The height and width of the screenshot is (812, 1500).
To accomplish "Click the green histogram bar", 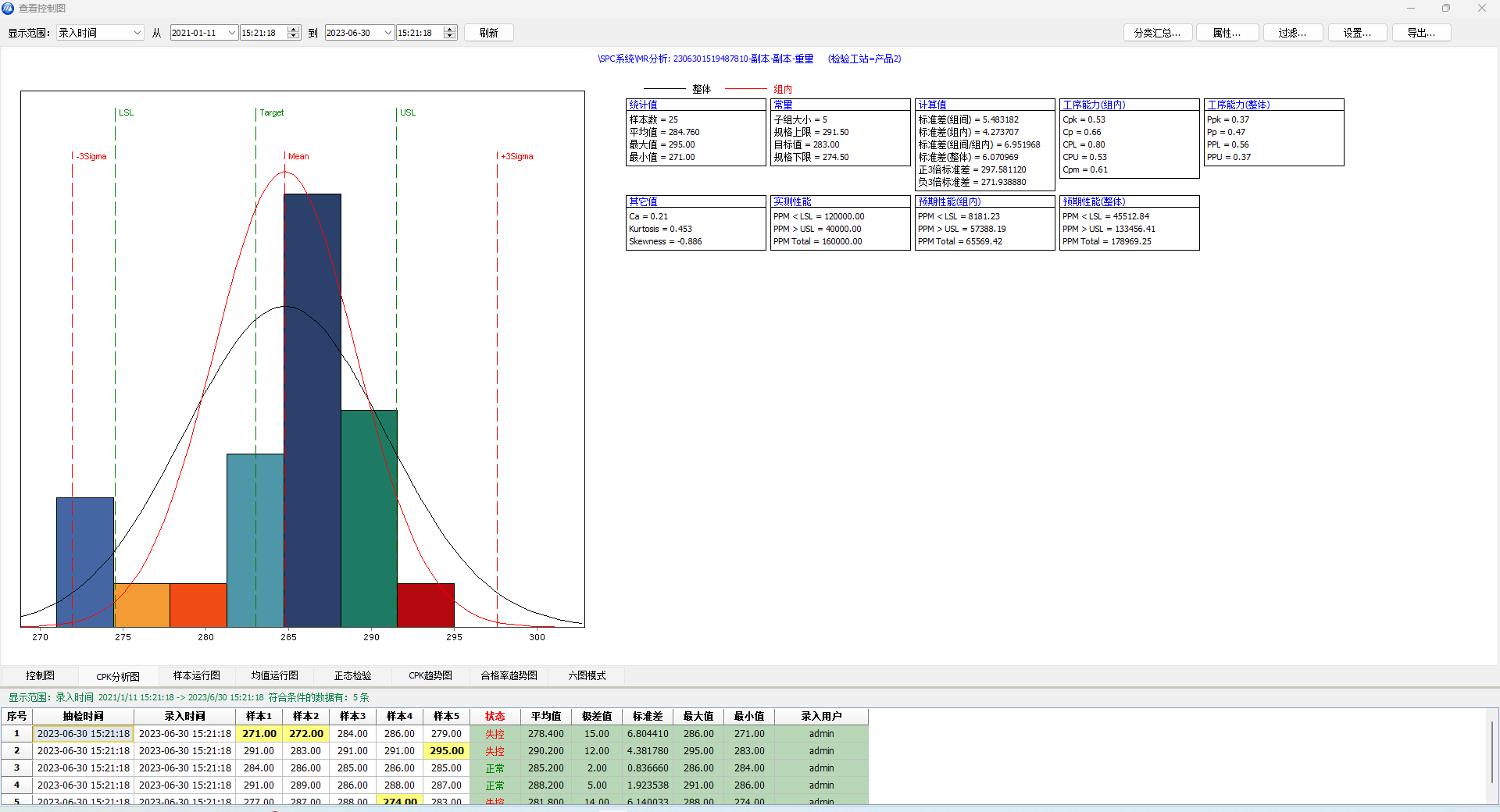I will [369, 518].
